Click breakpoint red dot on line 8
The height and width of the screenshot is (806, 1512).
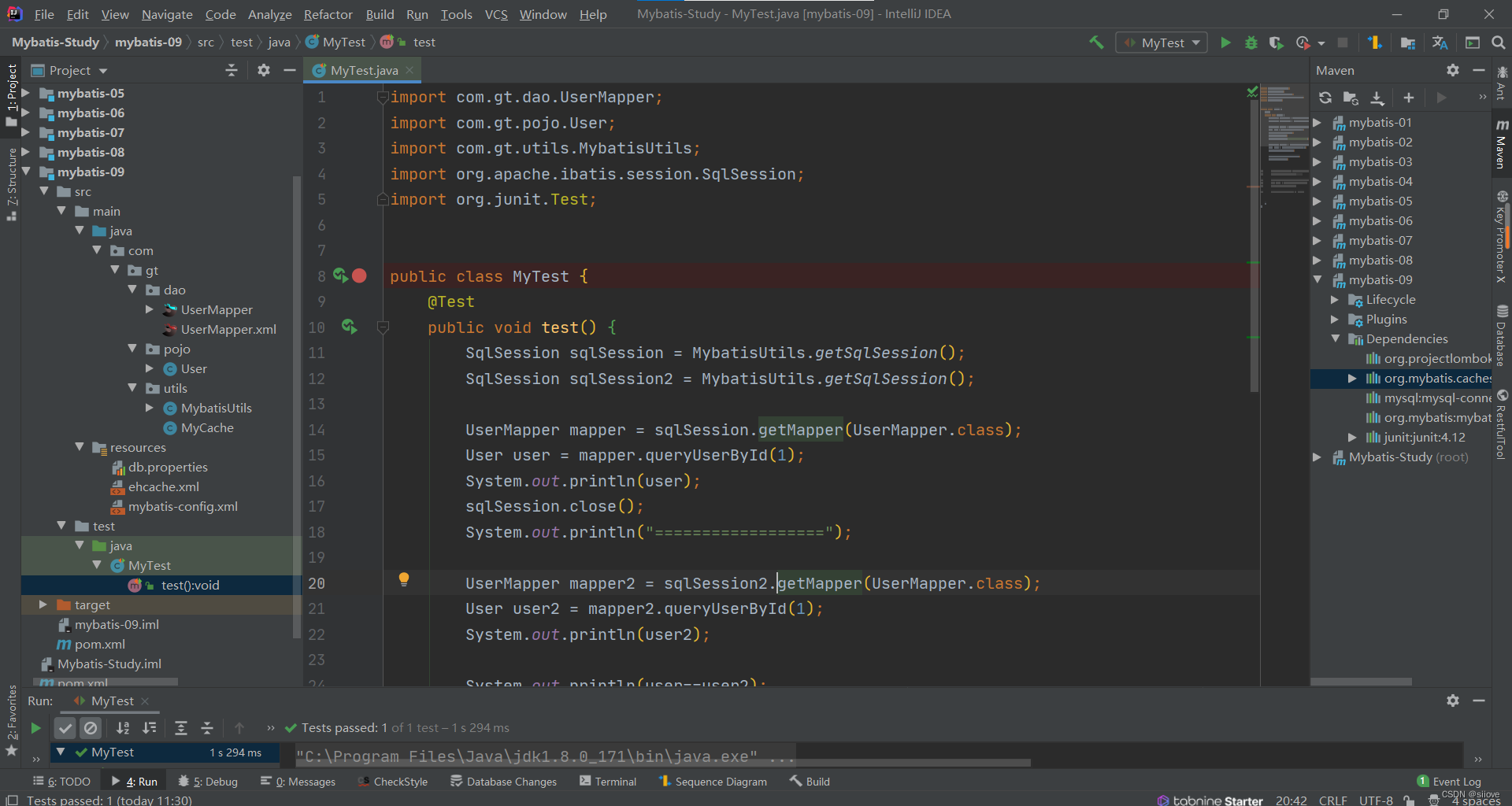click(360, 275)
